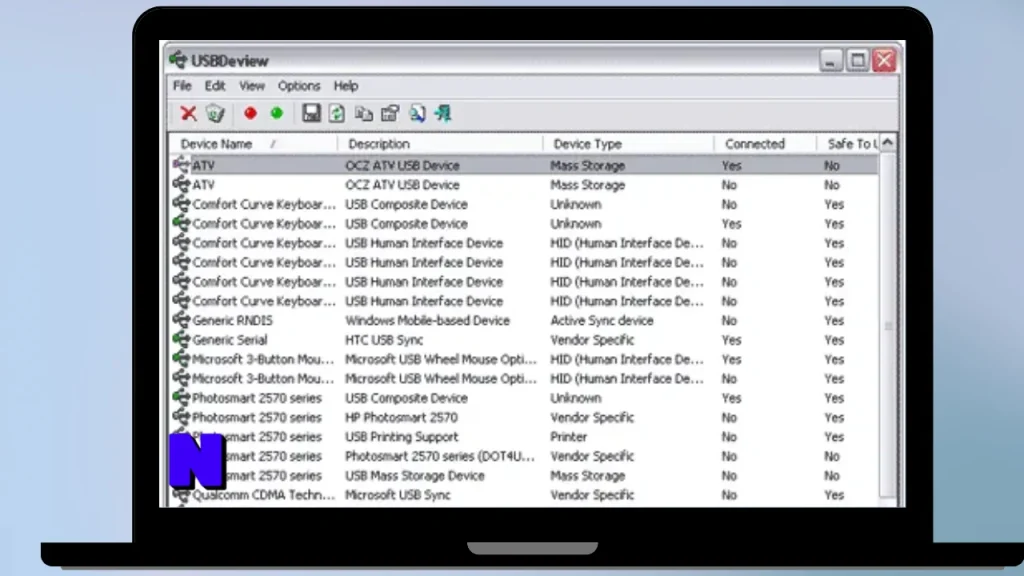Click the vertical scrollbar thumb
The image size is (1024, 576).
click(x=888, y=325)
